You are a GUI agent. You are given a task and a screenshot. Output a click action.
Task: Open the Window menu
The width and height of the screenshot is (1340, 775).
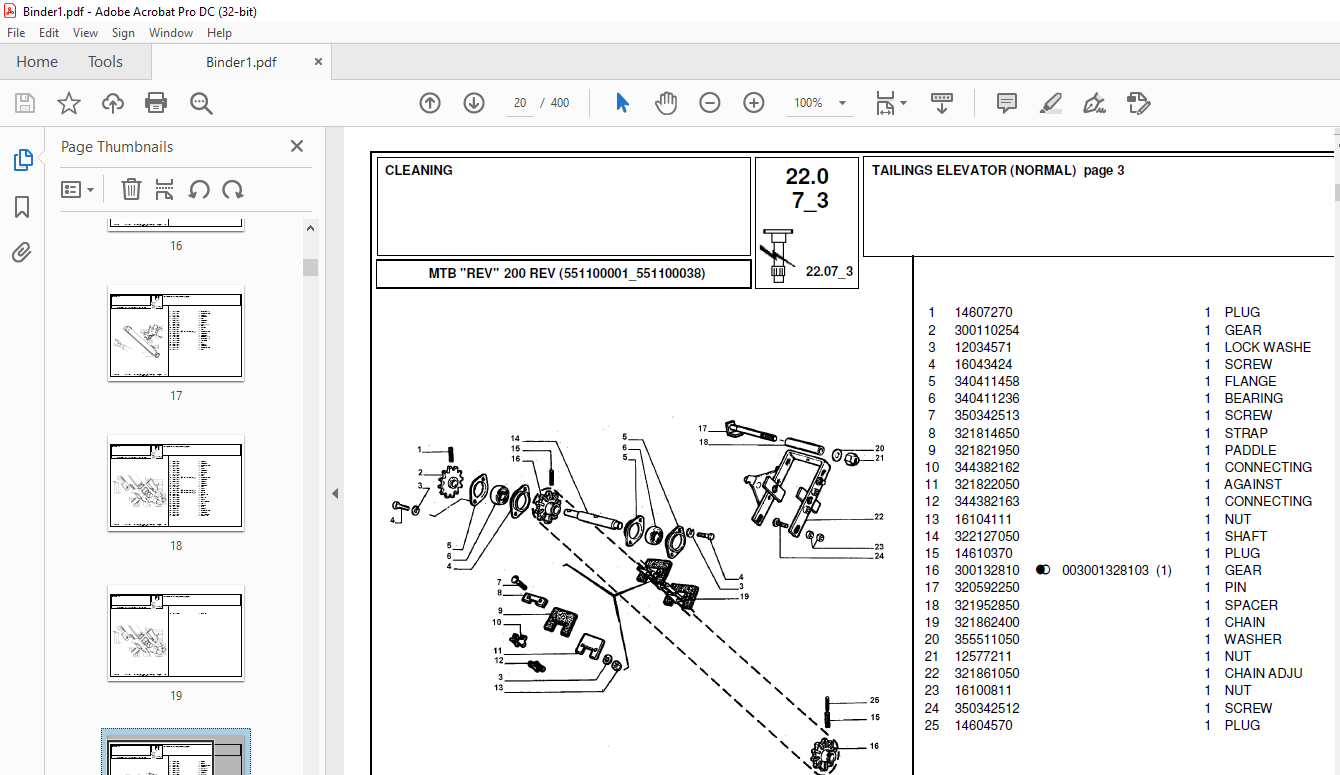tap(171, 33)
